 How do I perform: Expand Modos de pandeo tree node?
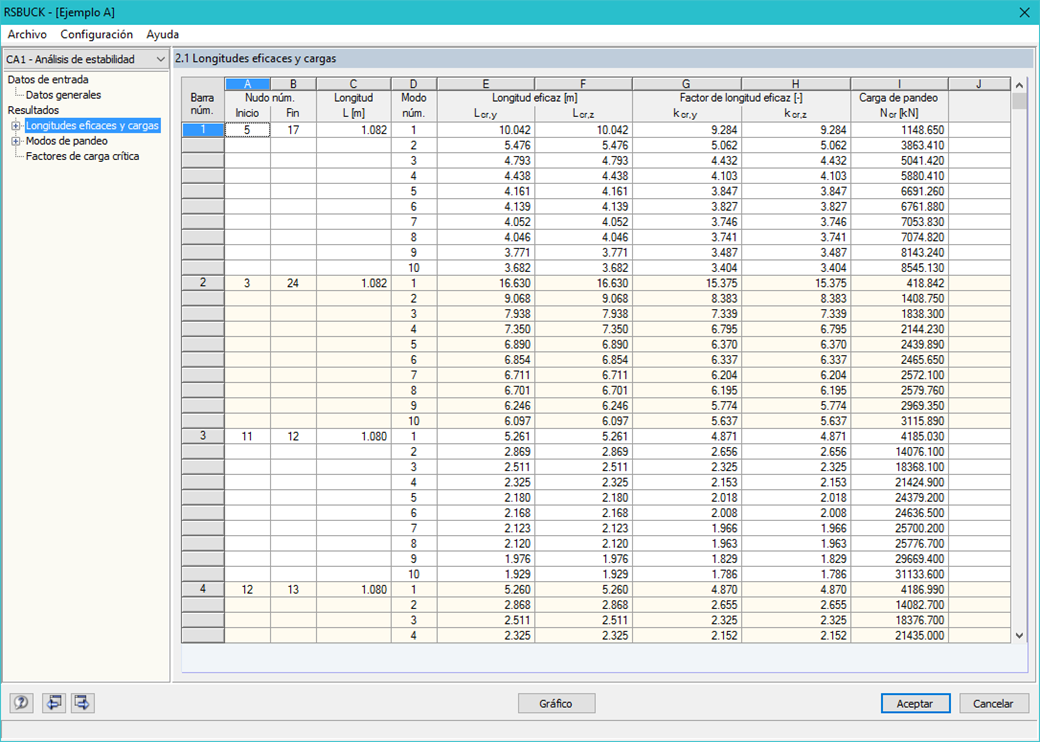(x=15, y=141)
